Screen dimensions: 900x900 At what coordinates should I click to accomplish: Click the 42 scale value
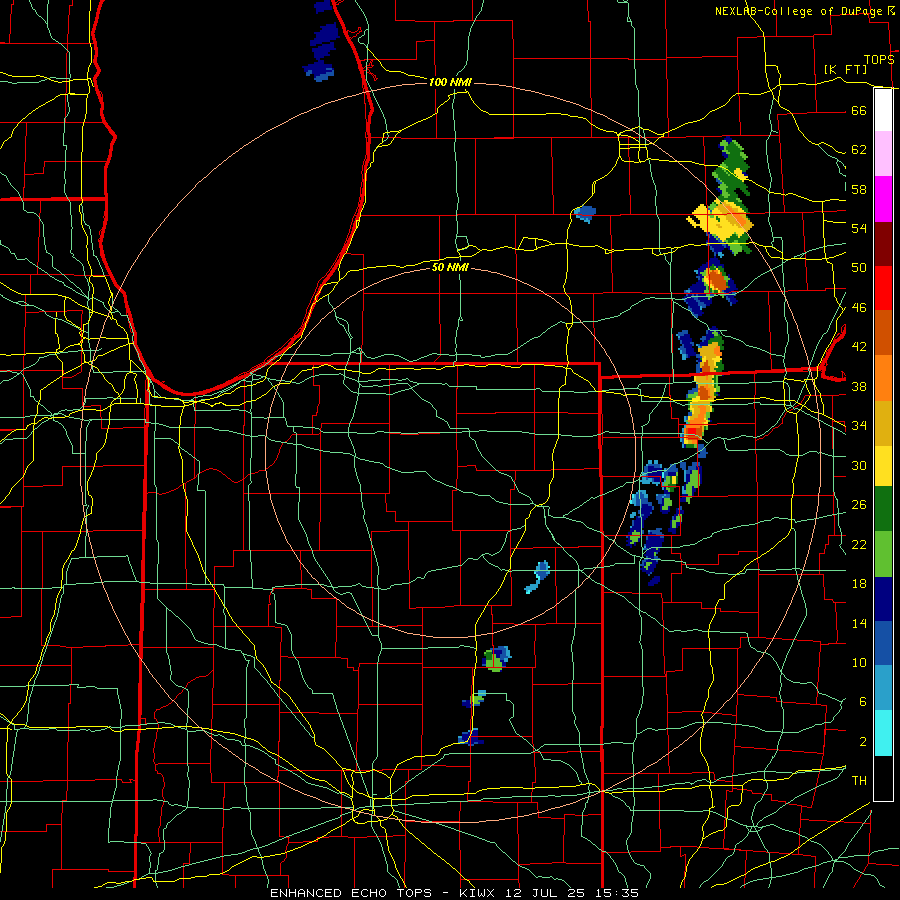pyautogui.click(x=859, y=347)
